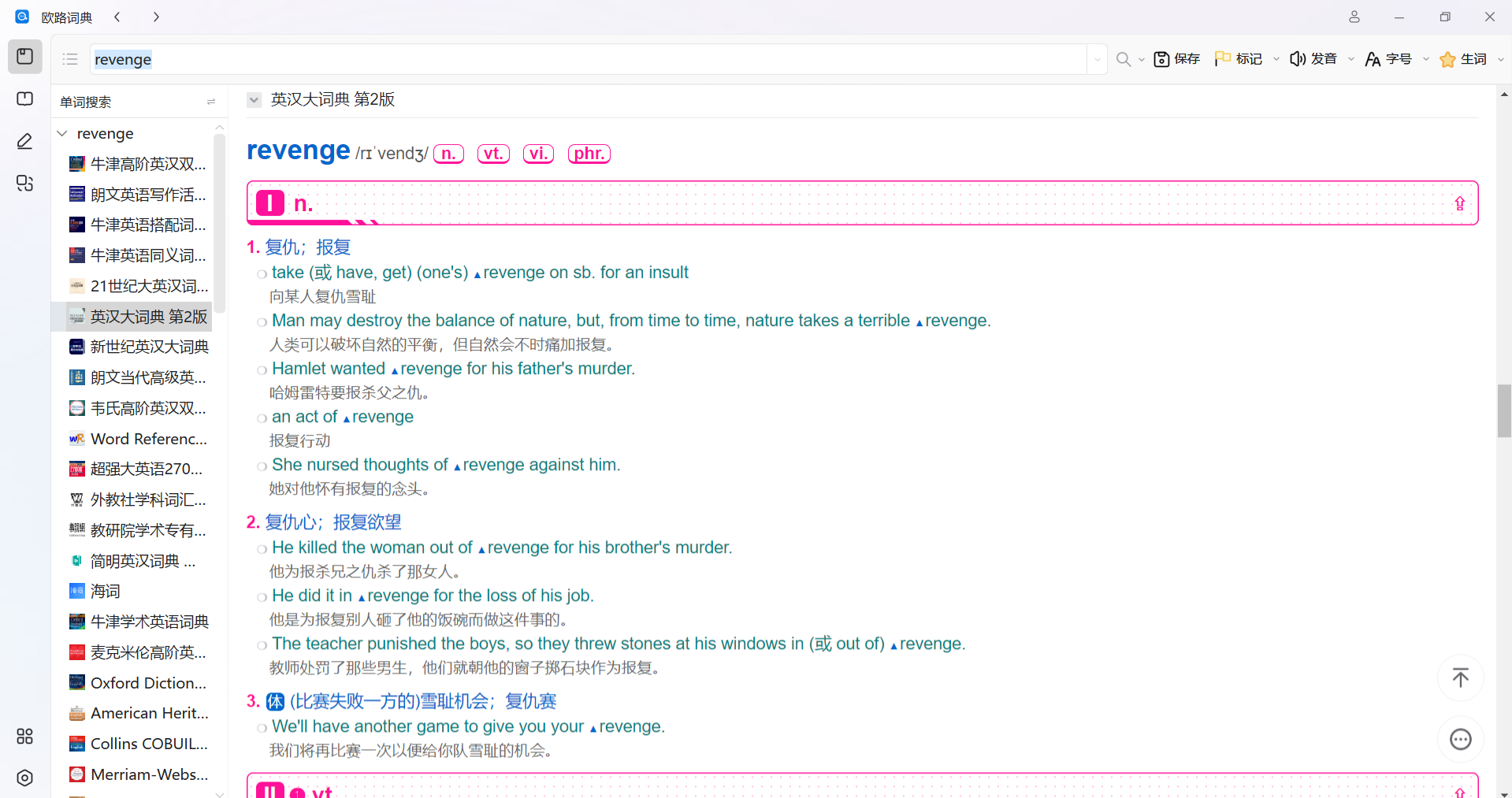The width and height of the screenshot is (1512, 798).
Task: Play pronunciation with 发音 button
Action: (x=1313, y=59)
